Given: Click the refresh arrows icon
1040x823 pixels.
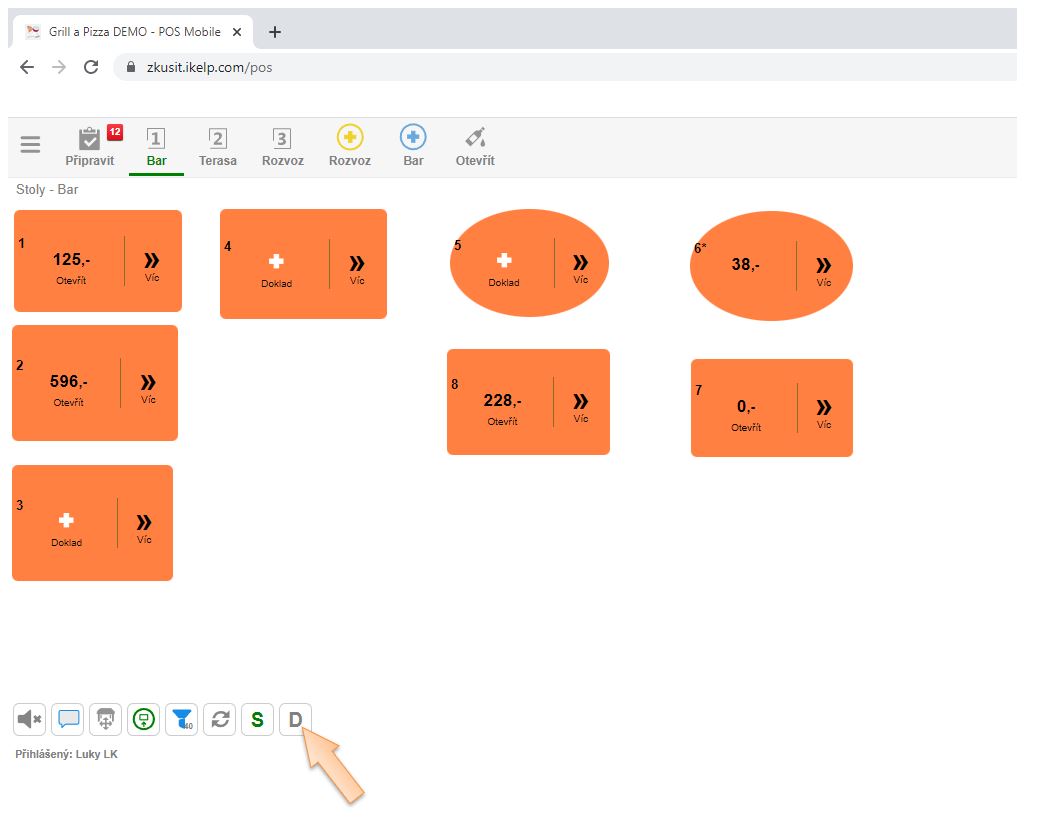Looking at the screenshot, I should [219, 719].
